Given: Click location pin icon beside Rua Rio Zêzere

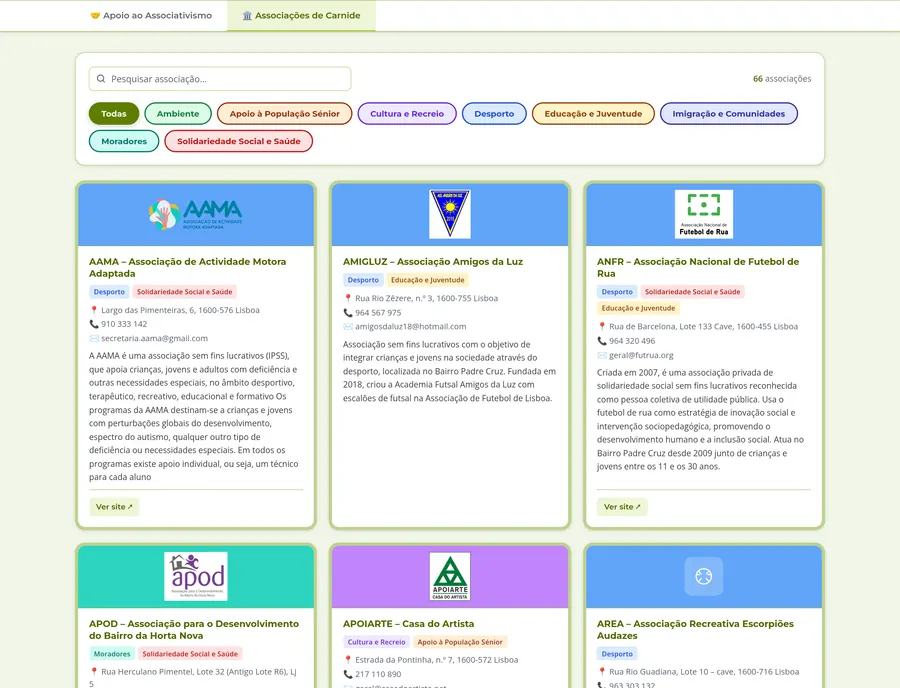Looking at the screenshot, I should [348, 298].
